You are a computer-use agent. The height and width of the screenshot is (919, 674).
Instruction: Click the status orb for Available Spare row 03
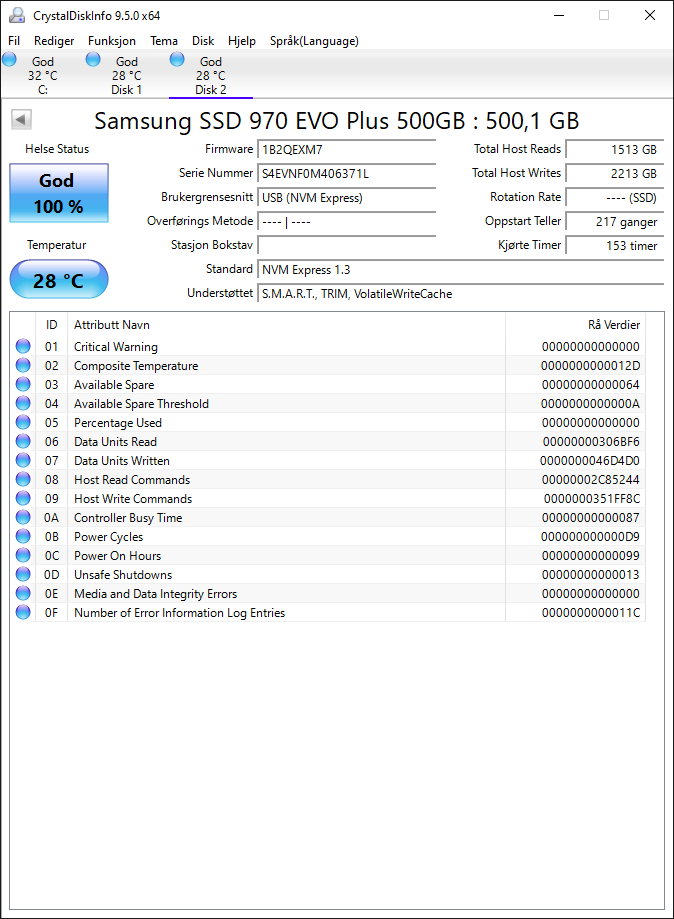pos(23,384)
